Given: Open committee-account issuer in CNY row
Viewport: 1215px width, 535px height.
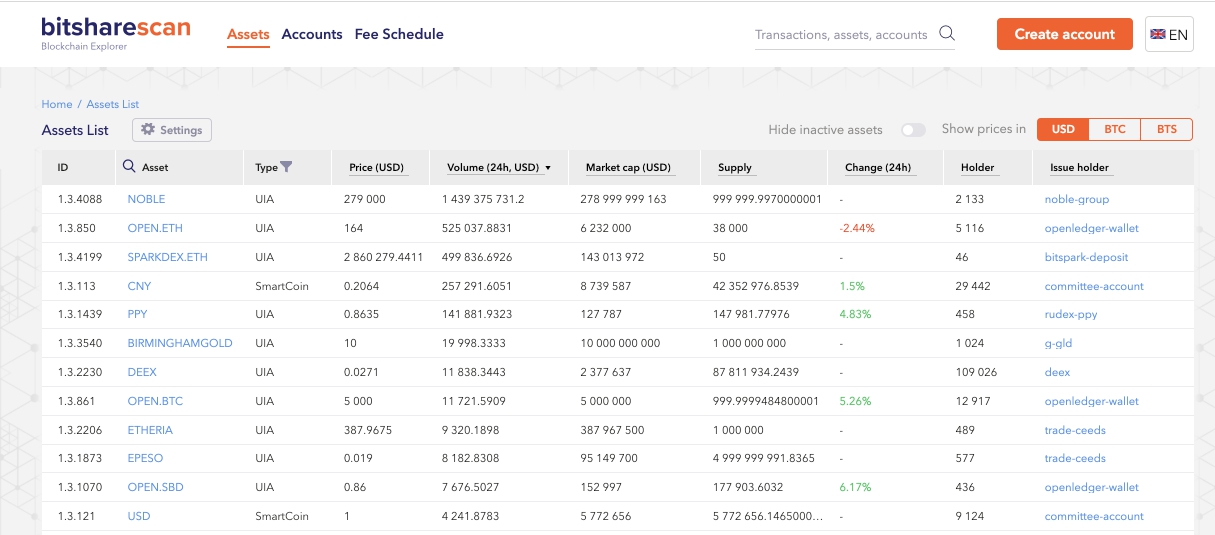Looking at the screenshot, I should (x=1094, y=286).
